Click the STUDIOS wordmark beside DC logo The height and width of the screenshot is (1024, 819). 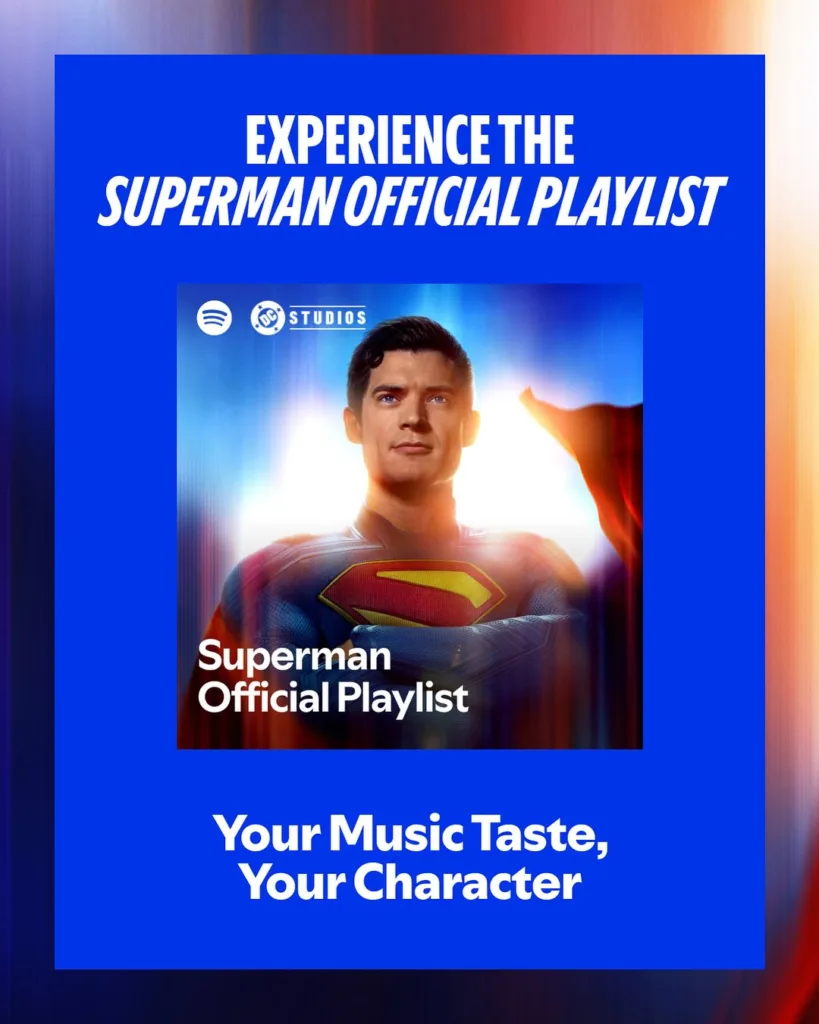click(327, 318)
